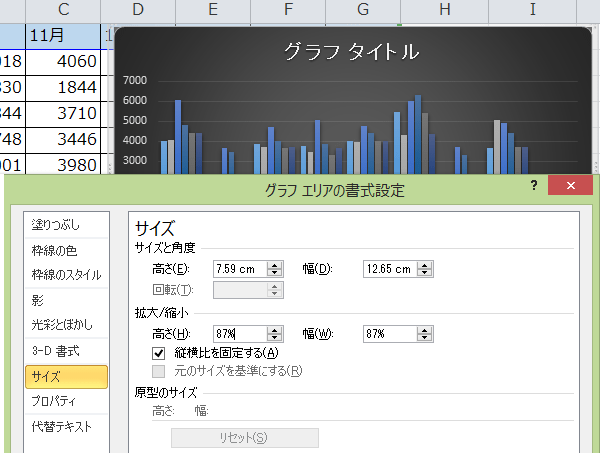Close the グラフ エリアの書式設定 dialog

pyautogui.click(x=570, y=186)
